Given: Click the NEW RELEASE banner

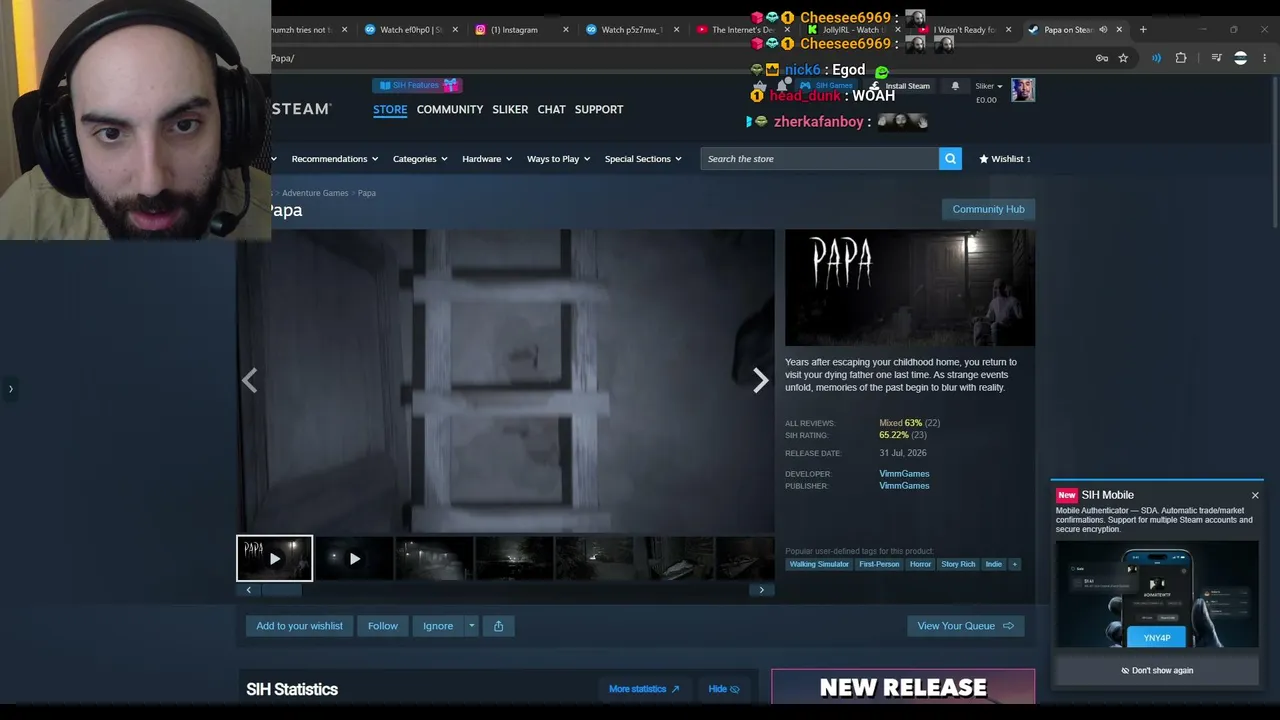Looking at the screenshot, I should pyautogui.click(x=903, y=687).
